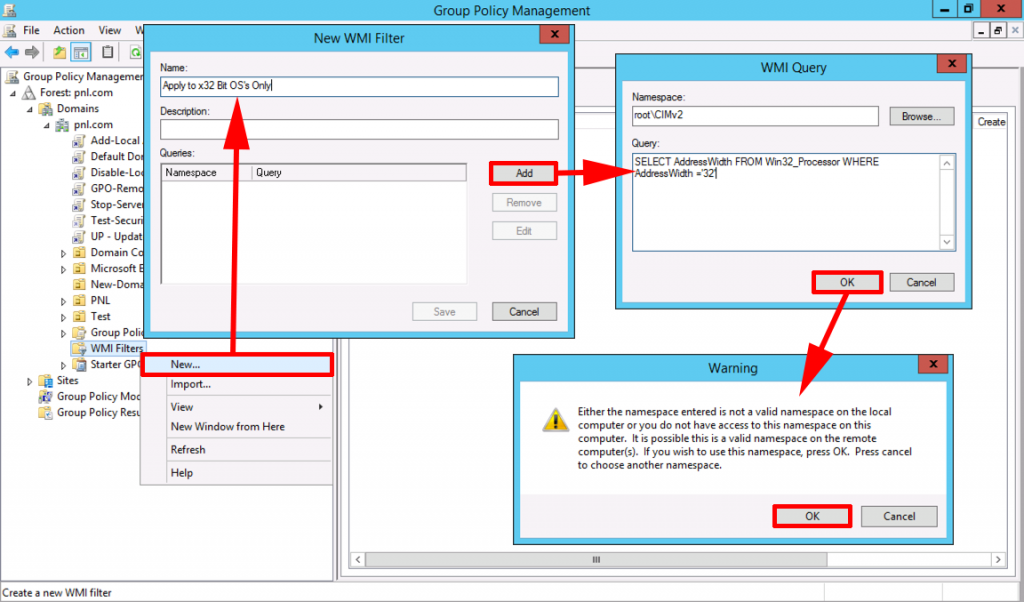Click the Group Policy Management icon in the title bar
1024x602 pixels.
click(8, 8)
